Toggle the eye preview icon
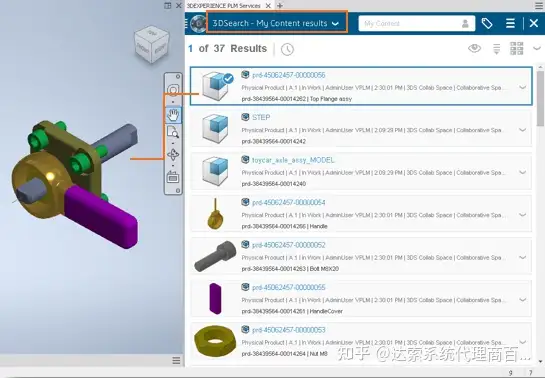 [474, 48]
